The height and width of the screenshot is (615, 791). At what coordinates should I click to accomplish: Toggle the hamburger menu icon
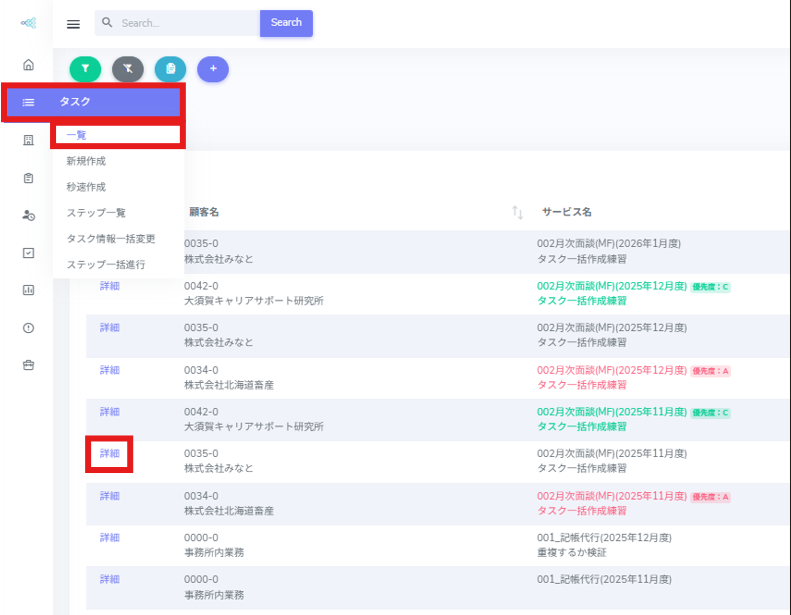coord(73,24)
